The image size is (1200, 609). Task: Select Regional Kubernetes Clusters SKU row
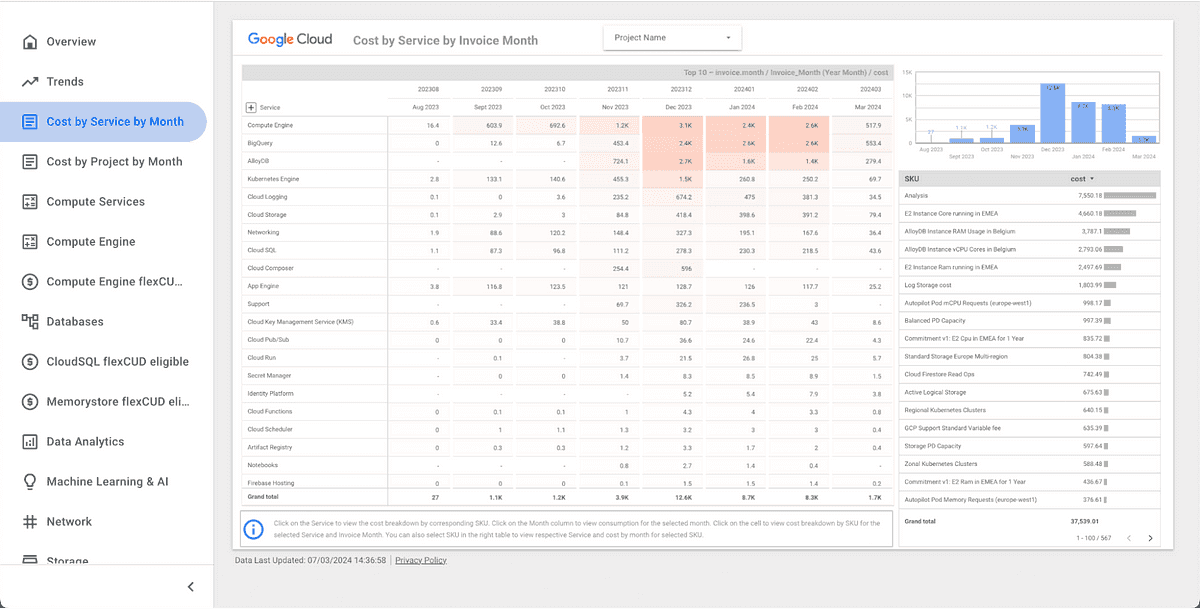(1030, 410)
